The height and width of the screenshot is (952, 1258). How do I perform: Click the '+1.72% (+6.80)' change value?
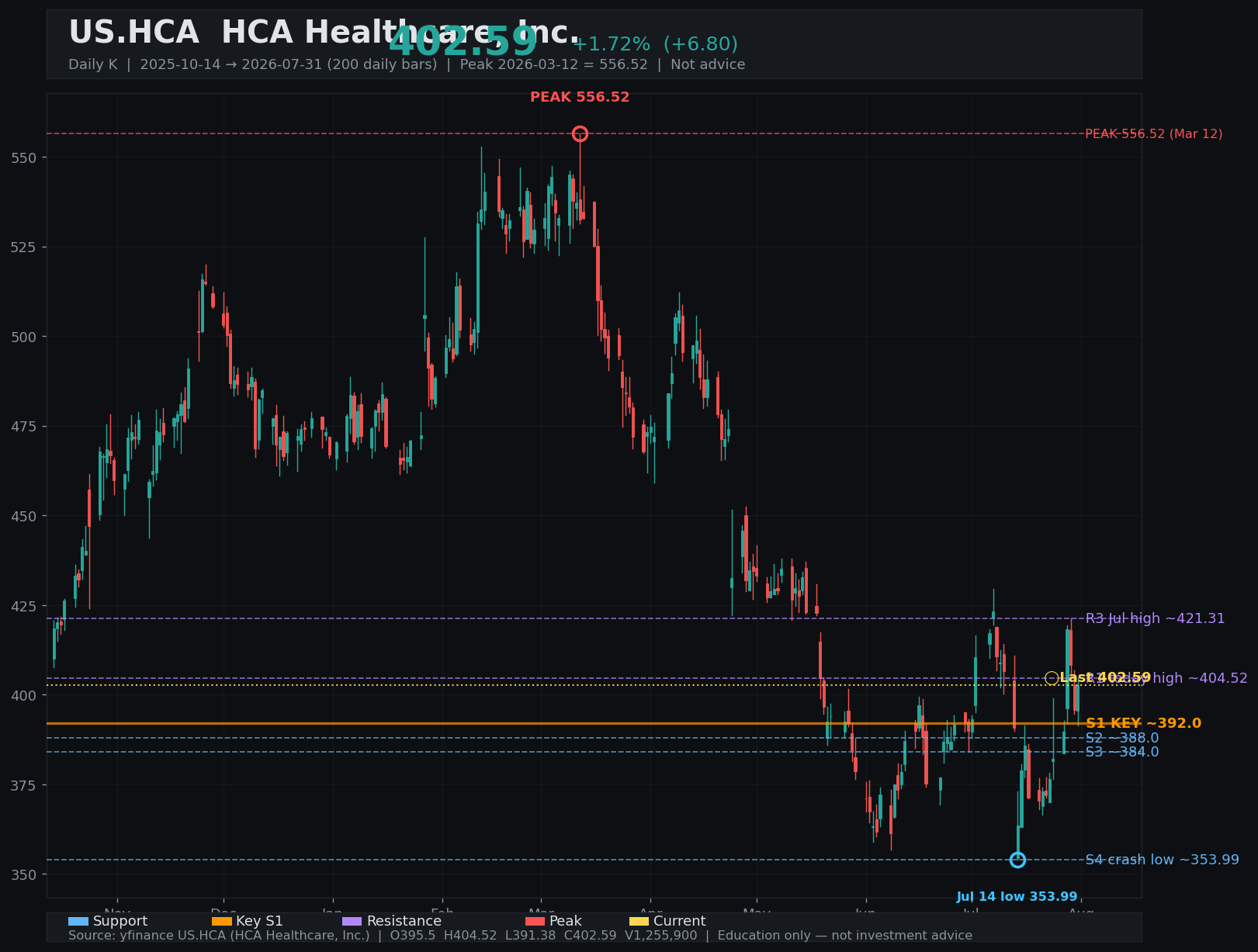[x=655, y=44]
